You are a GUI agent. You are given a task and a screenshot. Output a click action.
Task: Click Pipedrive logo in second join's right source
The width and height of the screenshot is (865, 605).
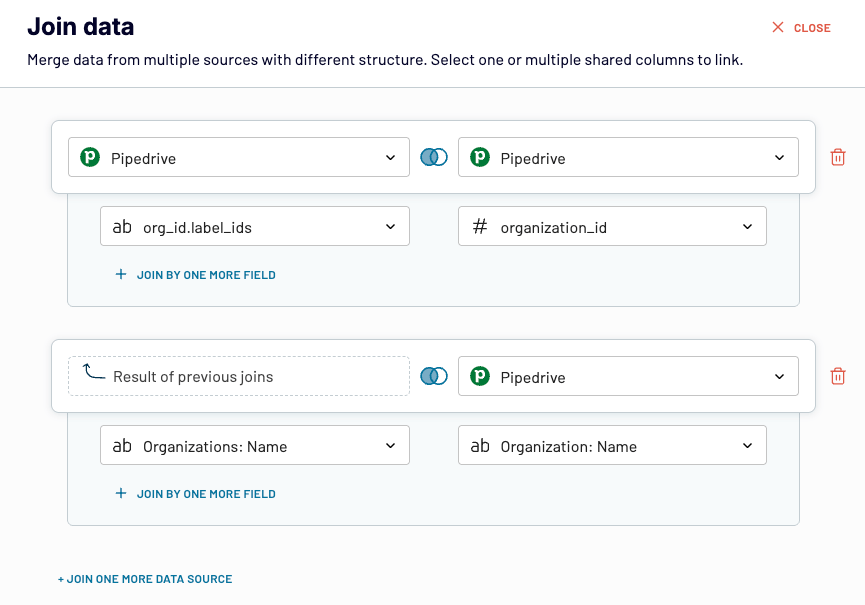[x=480, y=376]
